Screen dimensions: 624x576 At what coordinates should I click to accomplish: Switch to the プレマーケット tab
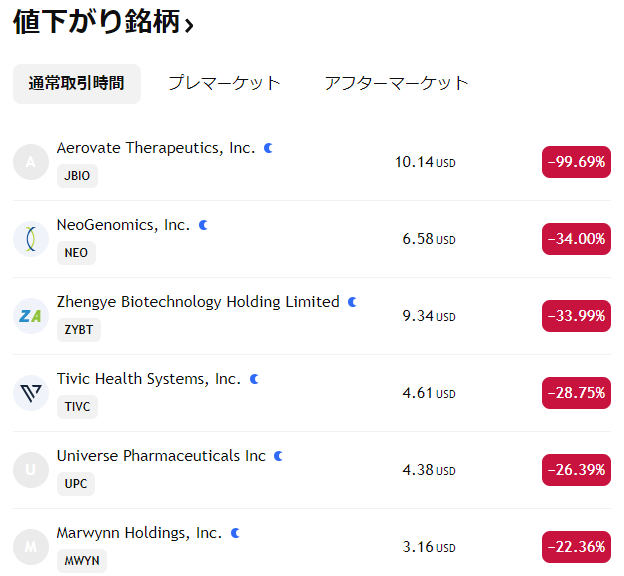[224, 83]
